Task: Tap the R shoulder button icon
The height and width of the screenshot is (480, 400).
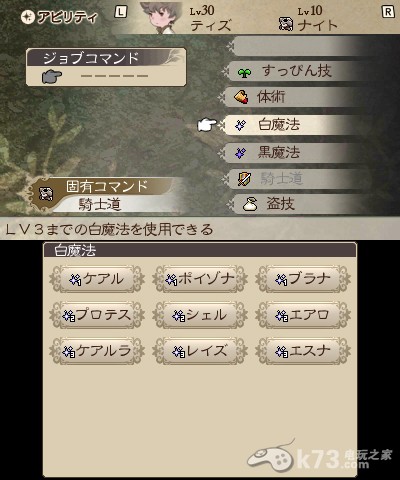Action: click(x=388, y=12)
